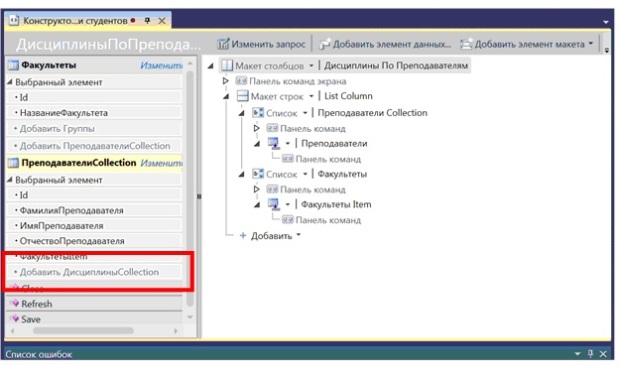The image size is (620, 379).
Task: Click the plus icon next to Добавить
Action: (x=243, y=236)
